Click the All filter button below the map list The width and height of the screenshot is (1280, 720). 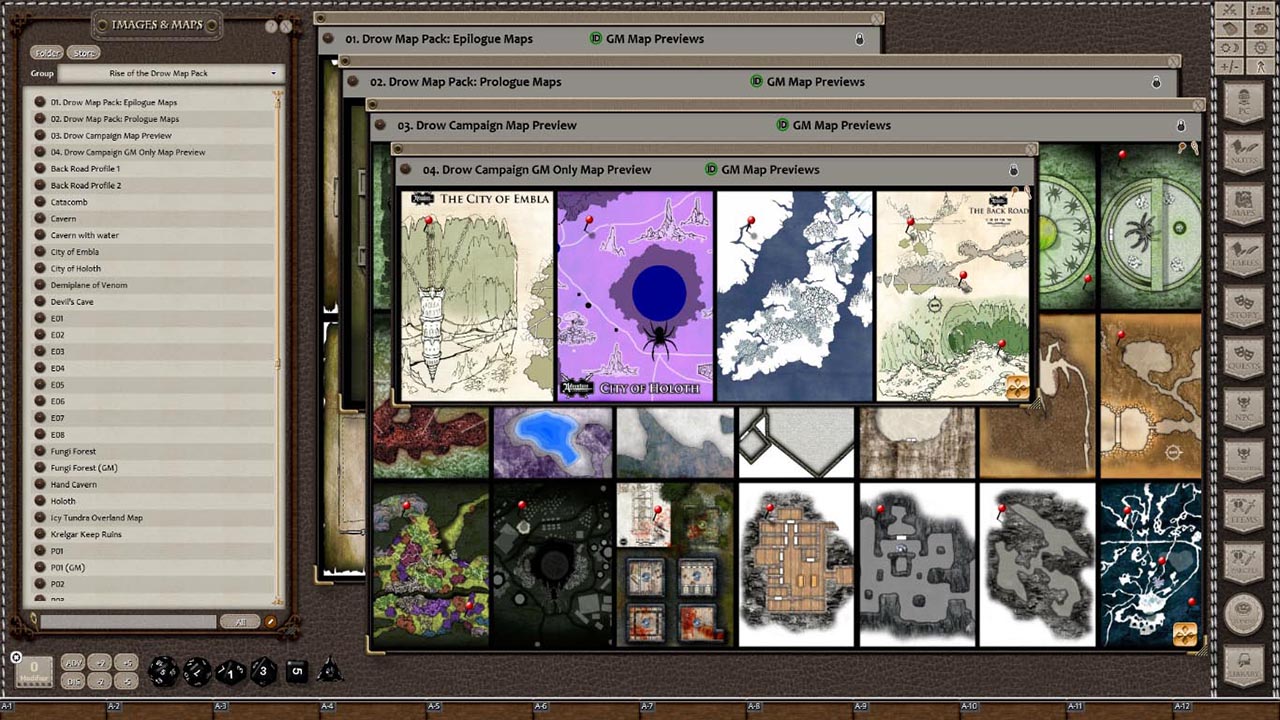click(240, 621)
